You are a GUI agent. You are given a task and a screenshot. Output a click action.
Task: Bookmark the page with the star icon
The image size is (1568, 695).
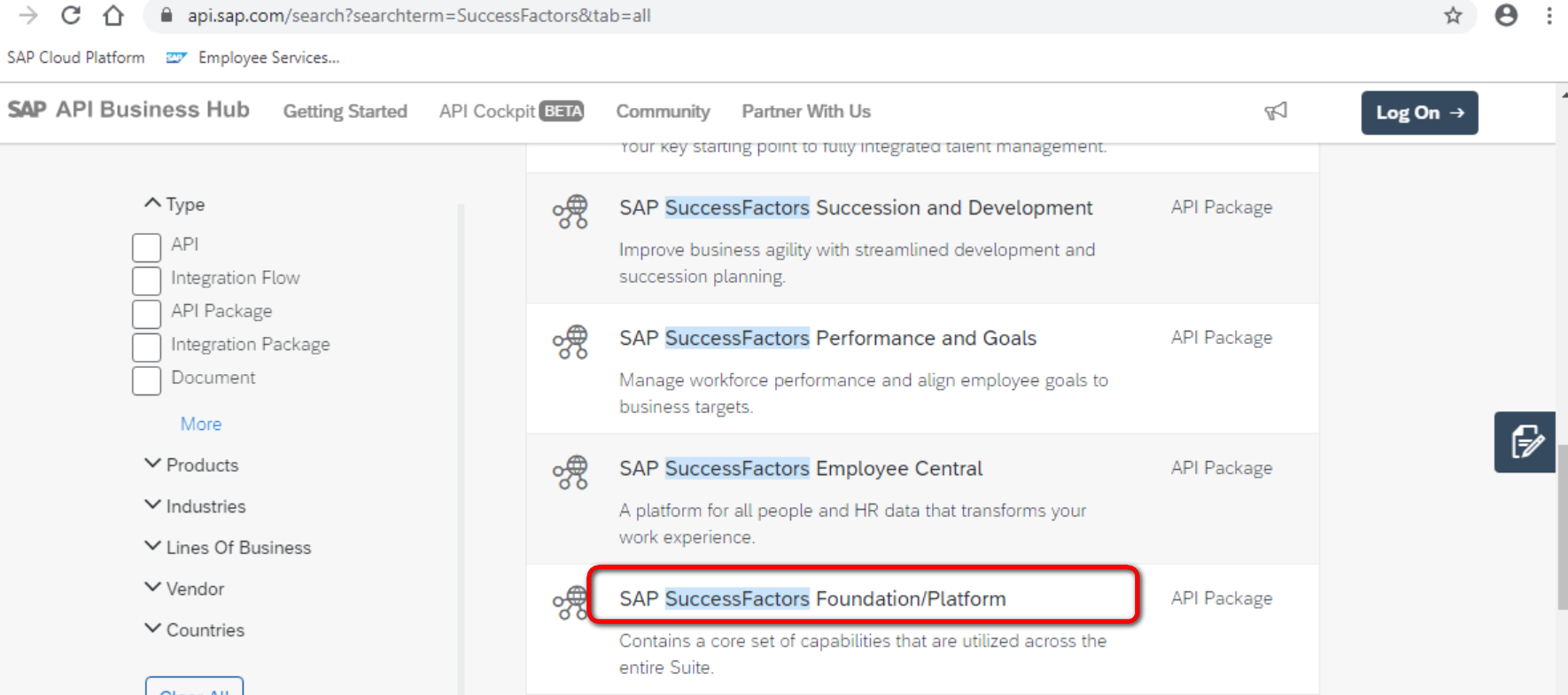(1453, 15)
